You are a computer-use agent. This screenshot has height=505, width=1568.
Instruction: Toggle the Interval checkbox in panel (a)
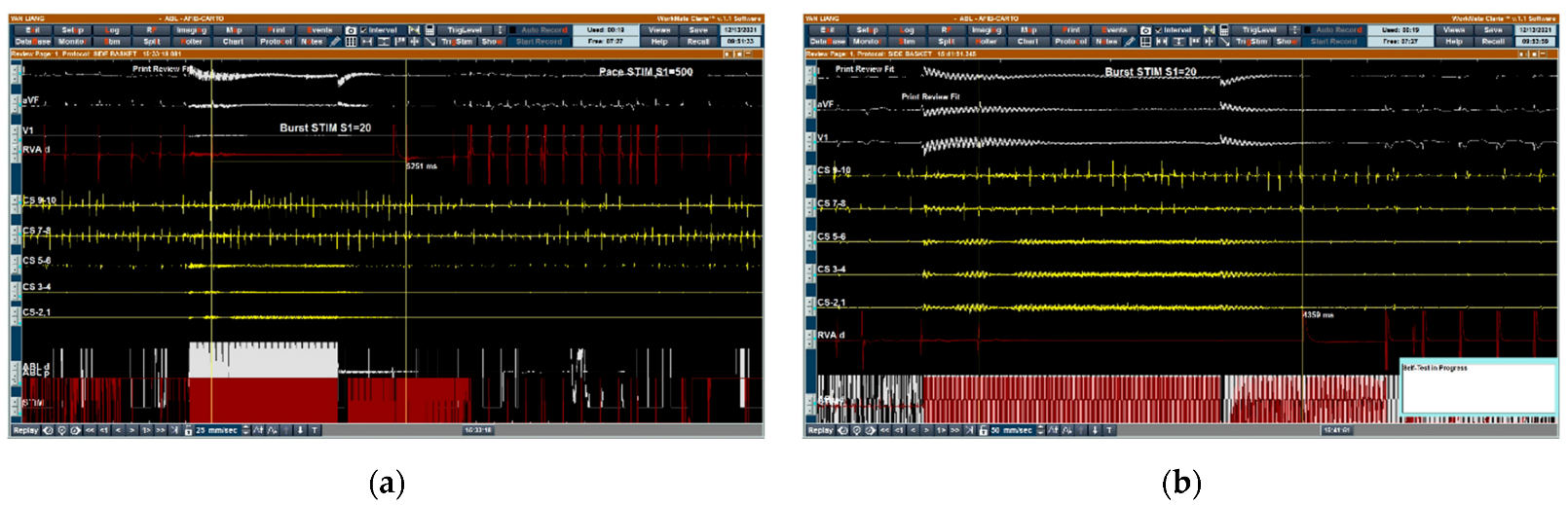pos(364,30)
